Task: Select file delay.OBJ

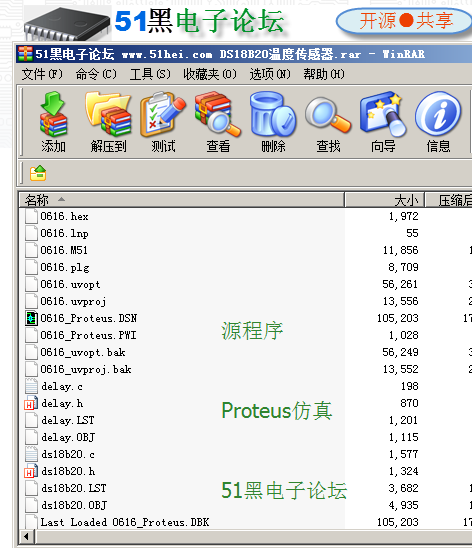Action: click(68, 437)
